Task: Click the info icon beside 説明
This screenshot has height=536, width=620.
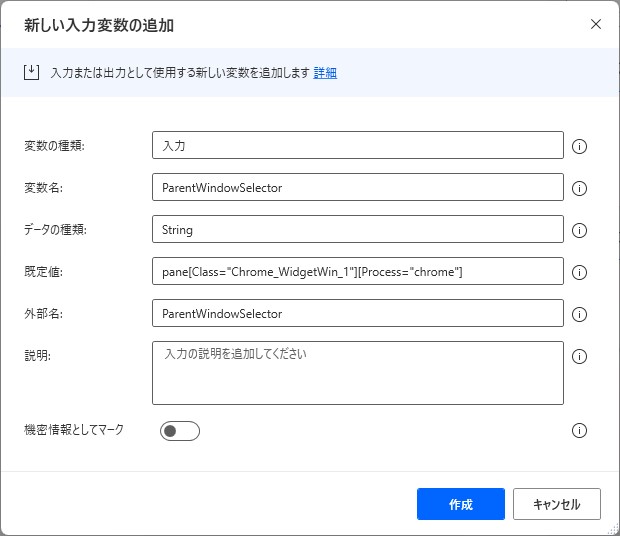Action: tap(579, 357)
